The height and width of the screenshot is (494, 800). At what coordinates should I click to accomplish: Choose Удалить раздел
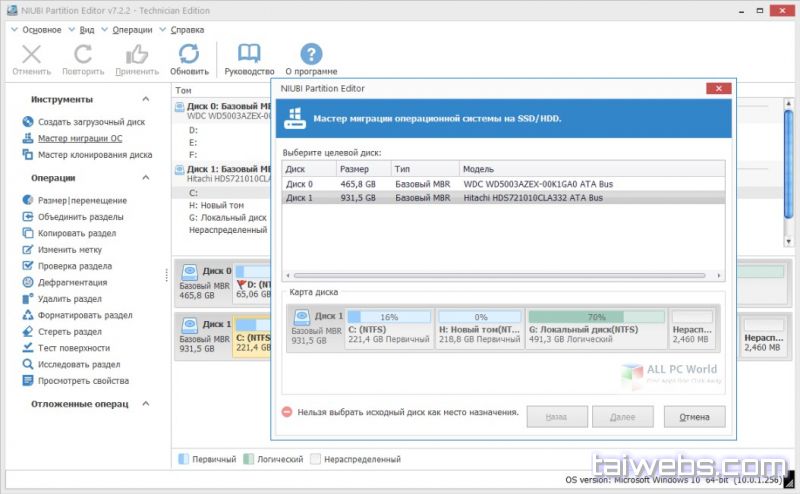coord(69,299)
